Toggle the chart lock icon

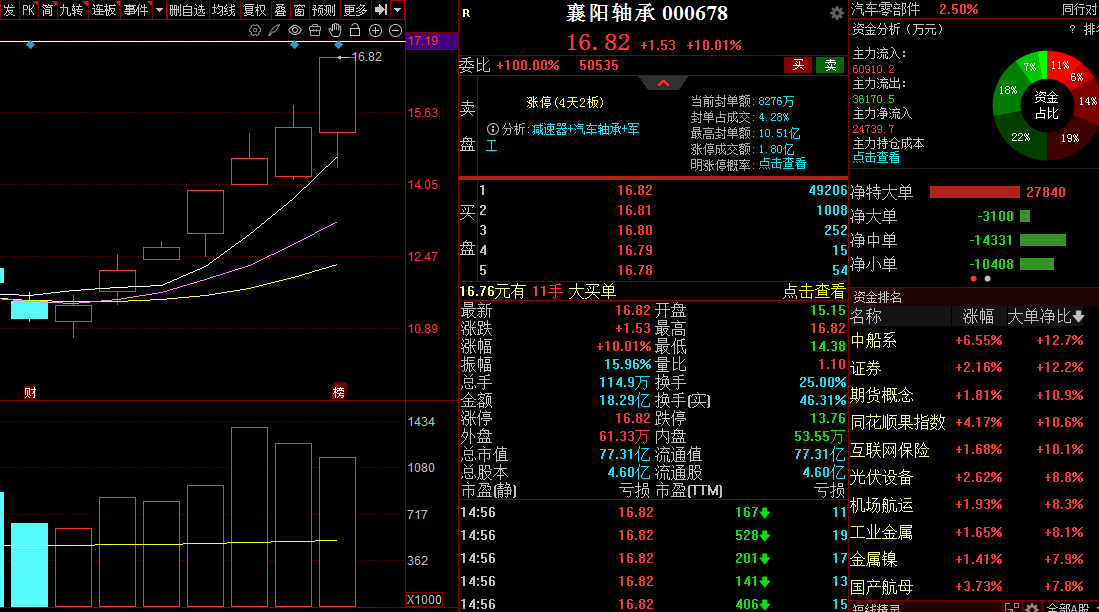(x=355, y=30)
